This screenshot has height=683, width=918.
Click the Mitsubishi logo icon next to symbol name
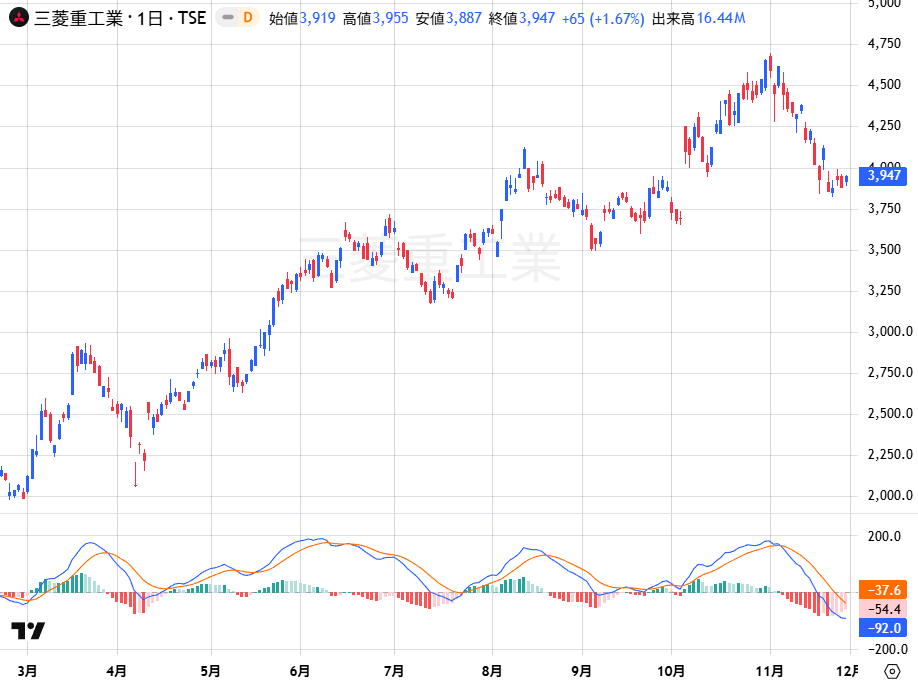(19, 18)
